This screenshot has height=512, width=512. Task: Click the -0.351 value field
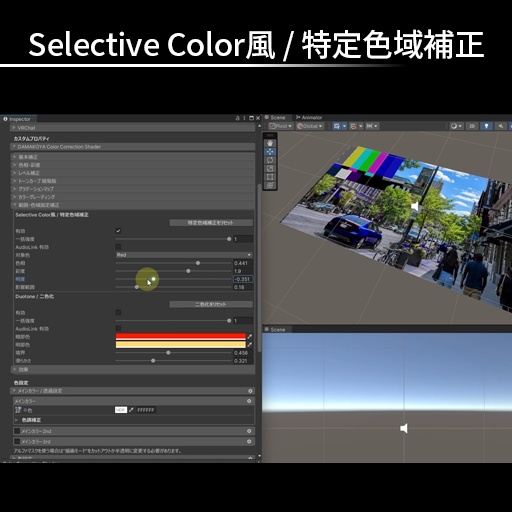[x=243, y=279]
